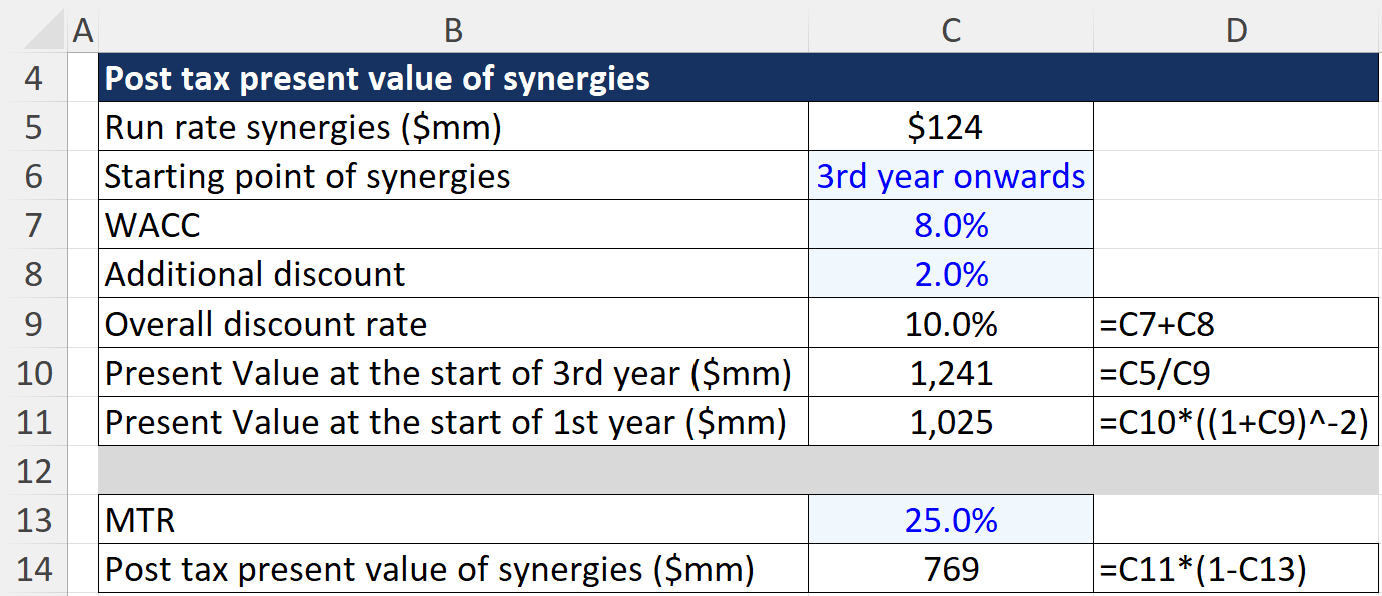
Task: Select column B header
Action: pyautogui.click(x=453, y=30)
